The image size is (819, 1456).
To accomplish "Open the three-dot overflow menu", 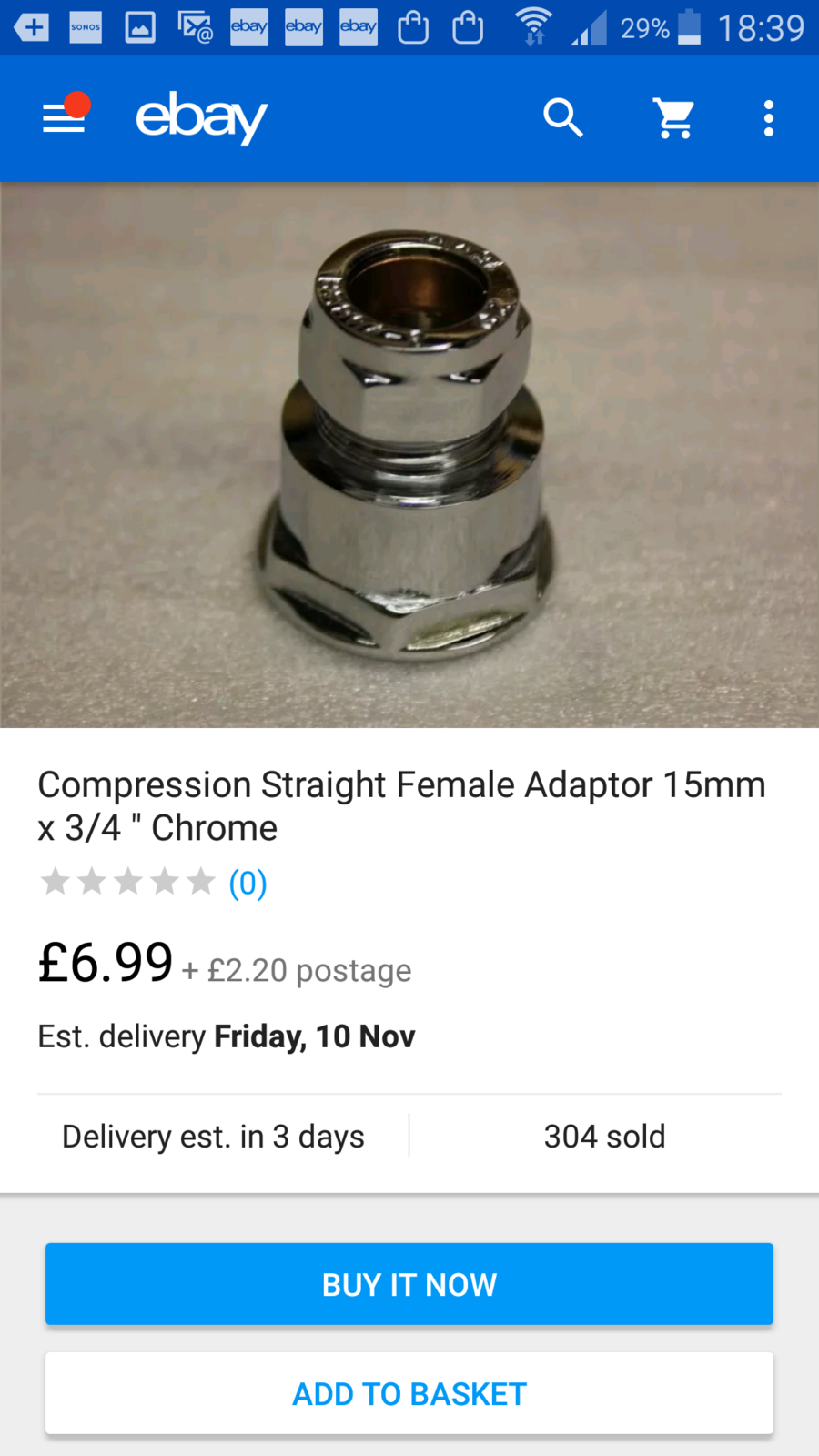I will pos(769,118).
